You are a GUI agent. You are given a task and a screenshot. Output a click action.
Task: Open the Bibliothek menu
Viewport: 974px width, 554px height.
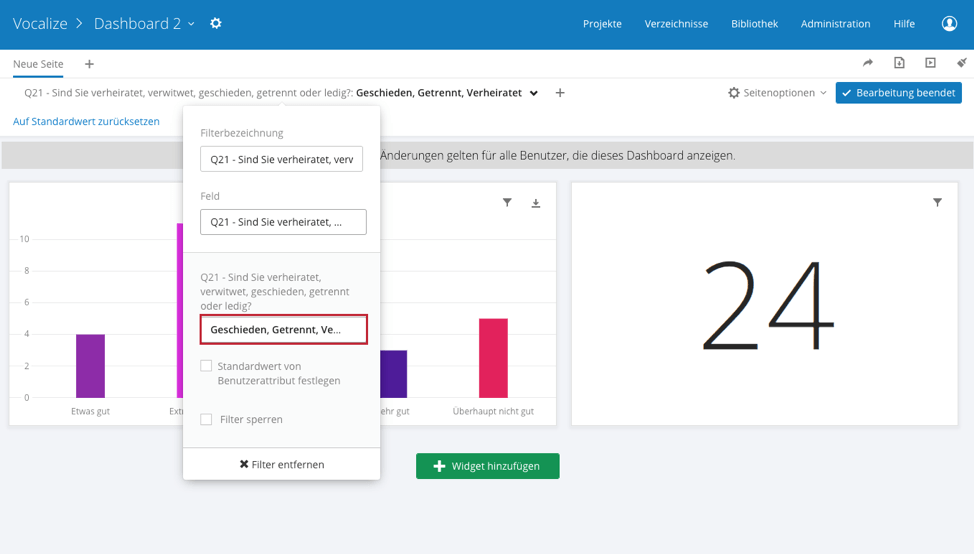754,24
